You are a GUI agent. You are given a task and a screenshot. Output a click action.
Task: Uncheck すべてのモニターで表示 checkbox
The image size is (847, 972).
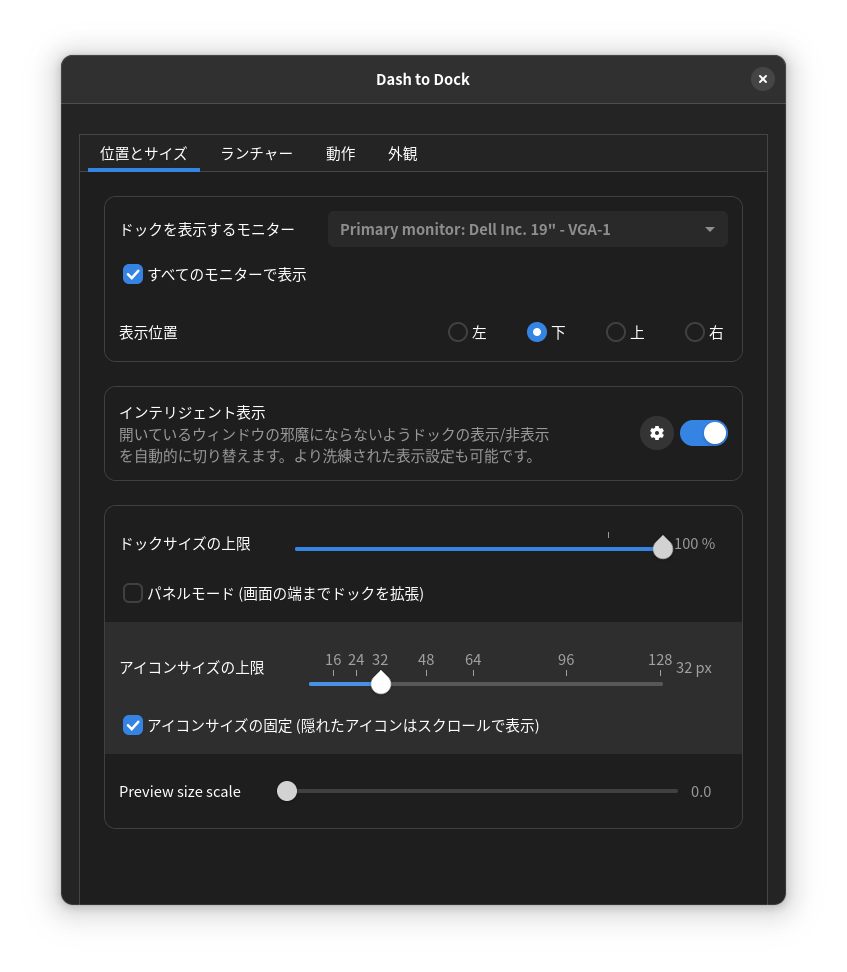[133, 274]
